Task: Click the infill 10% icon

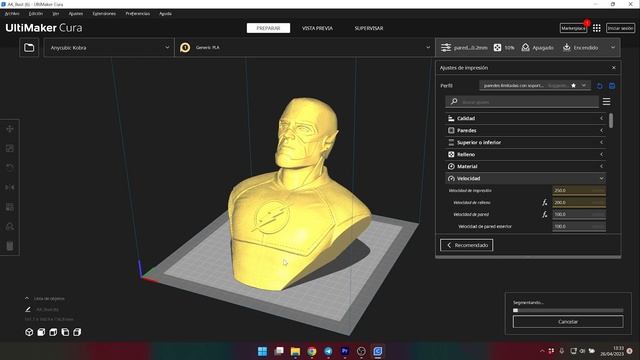Action: pos(497,48)
